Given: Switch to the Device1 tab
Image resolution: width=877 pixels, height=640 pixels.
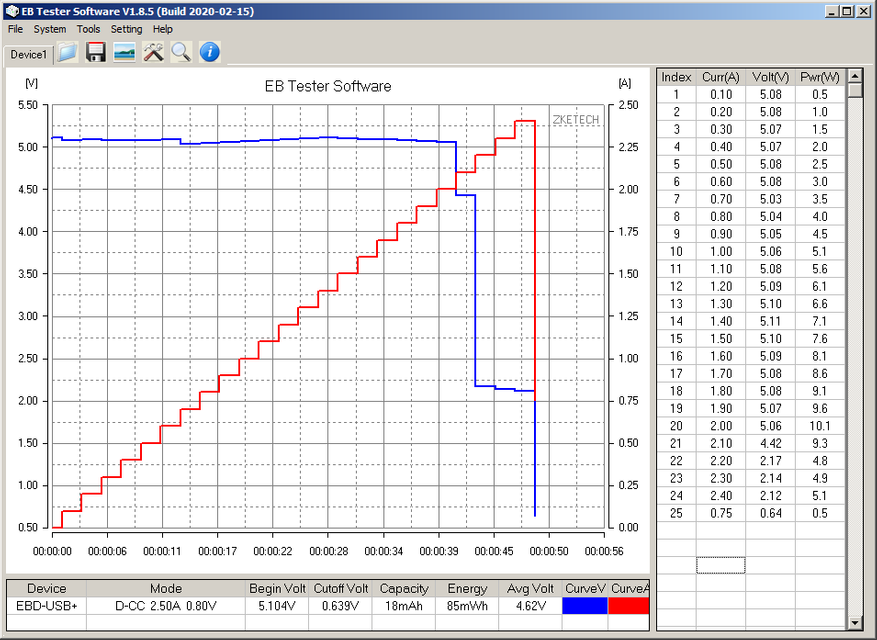Looking at the screenshot, I should pyautogui.click(x=28, y=54).
